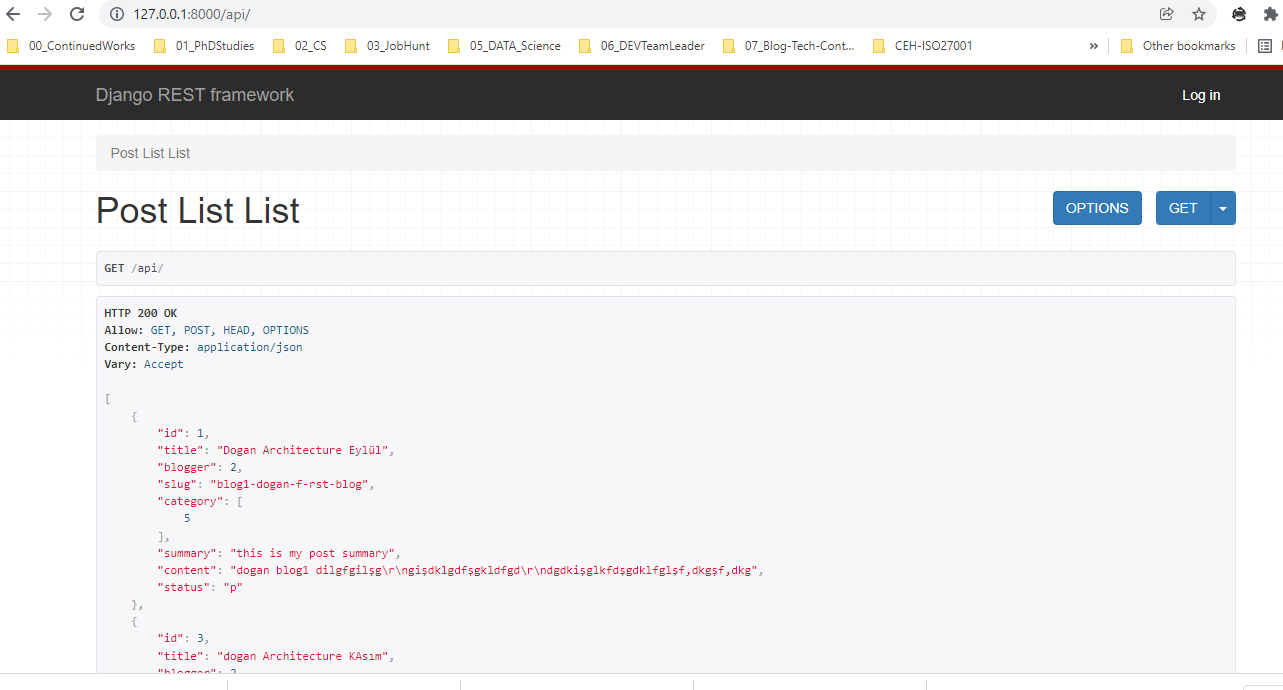Viewport: 1283px width, 690px height.
Task: Open the 06_DEVTeamLeader bookmark folder
Action: 642,46
